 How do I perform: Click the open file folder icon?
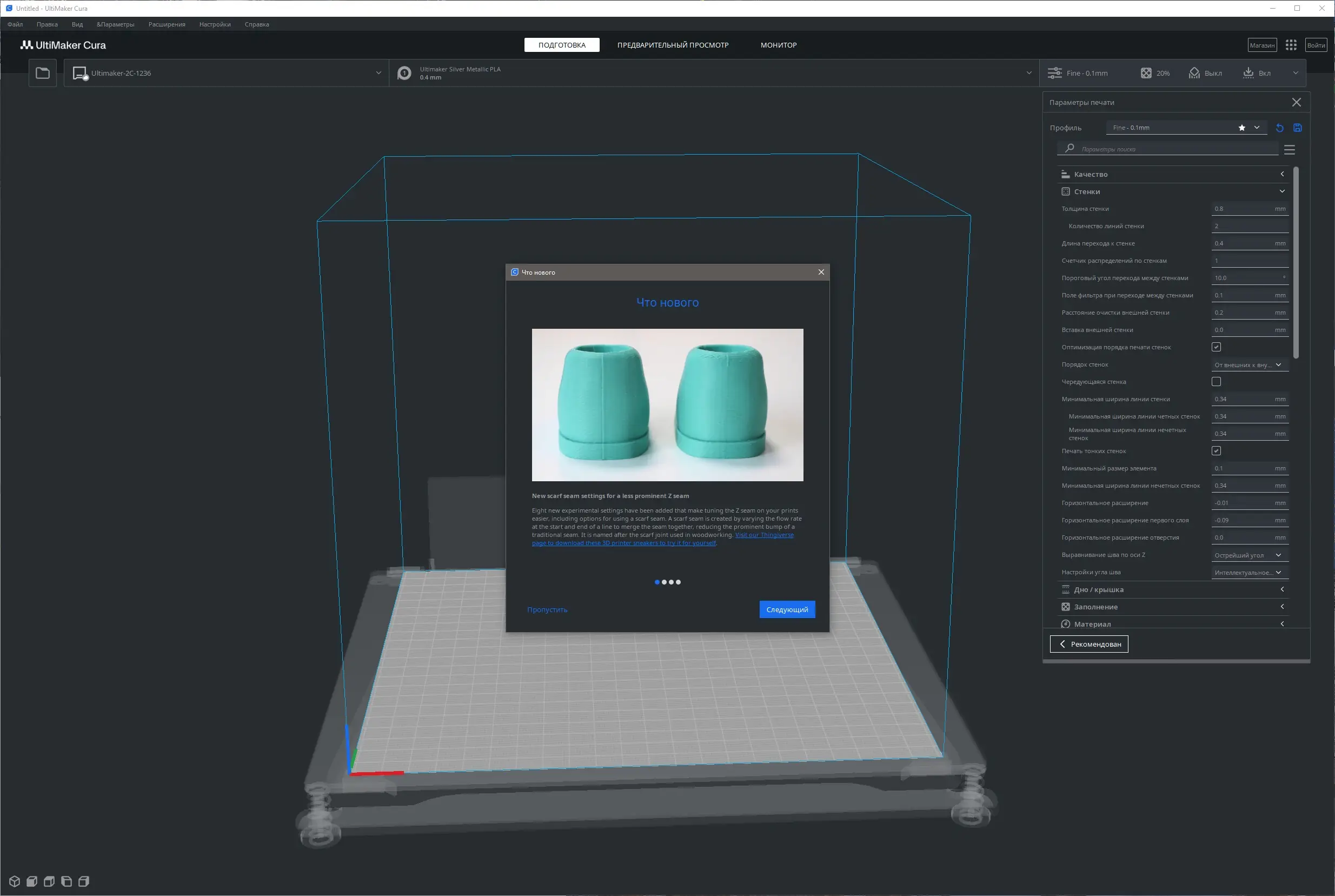43,73
